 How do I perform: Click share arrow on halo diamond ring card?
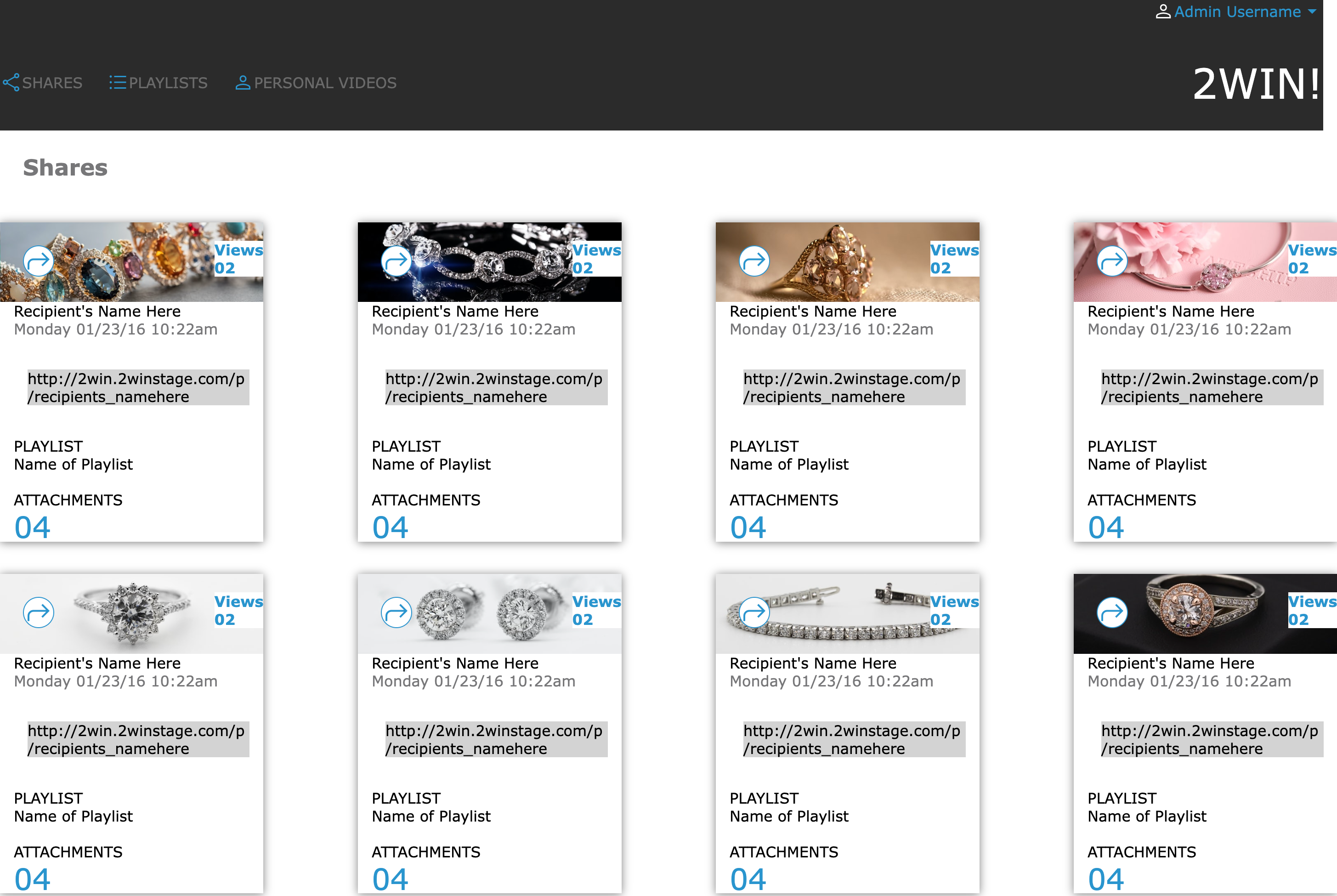(x=38, y=612)
